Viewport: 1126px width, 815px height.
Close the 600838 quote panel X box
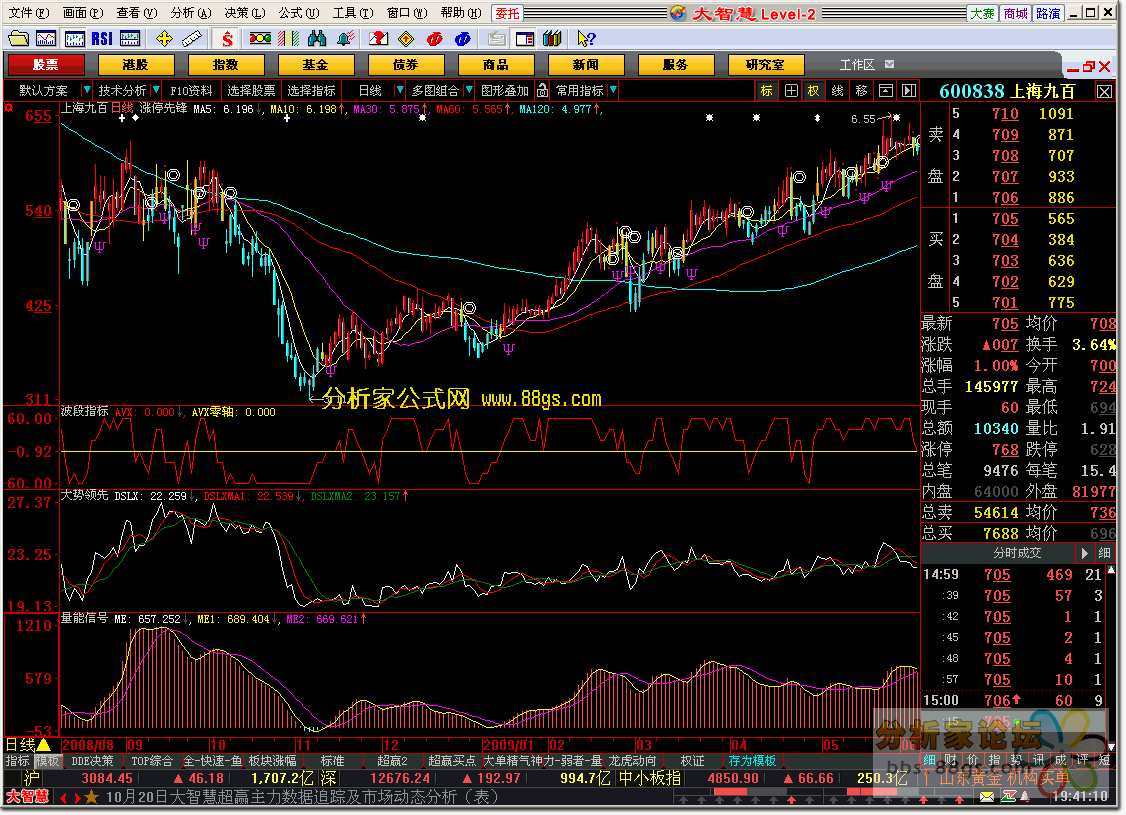1104,91
